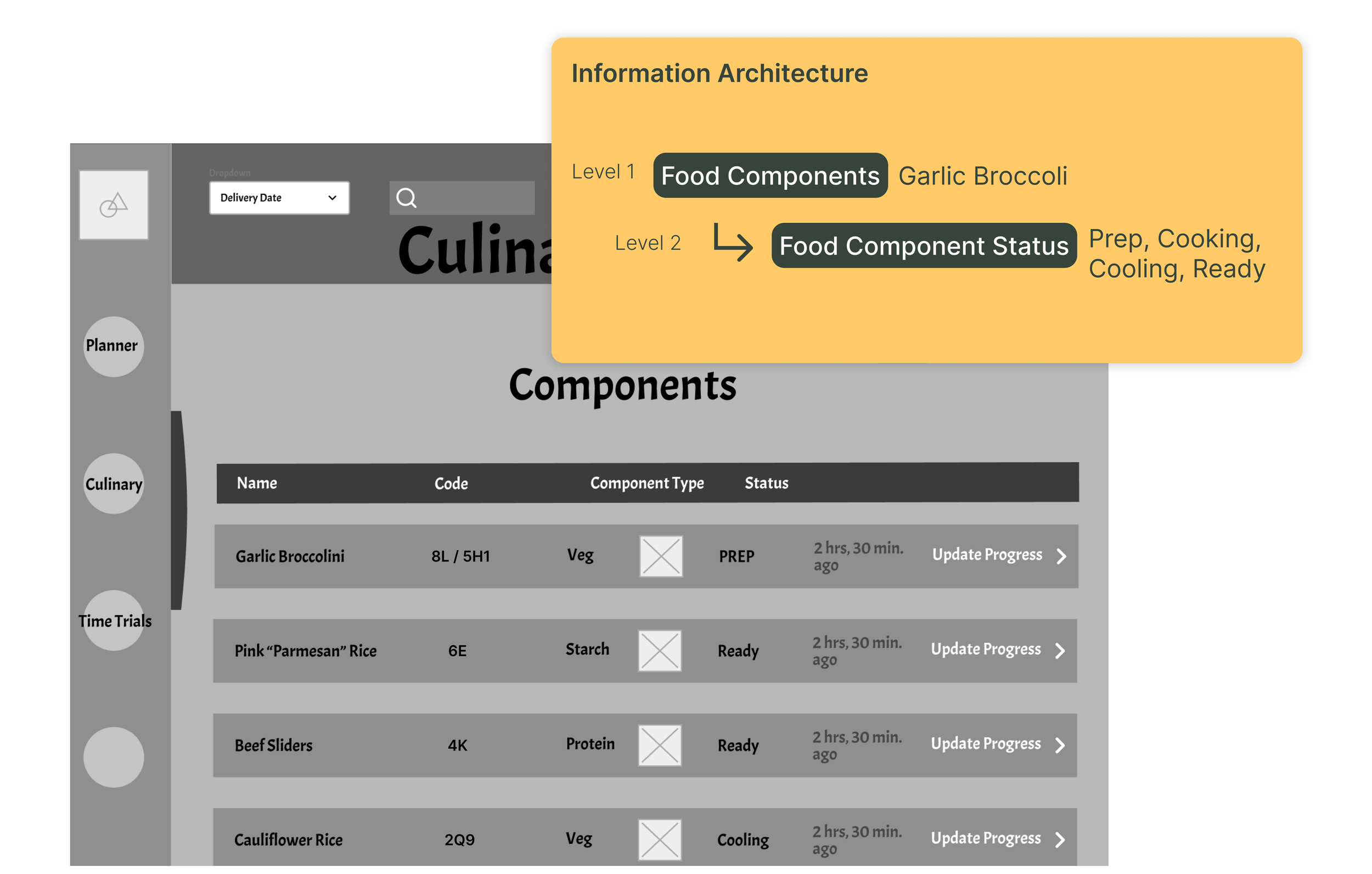Click the chevron arrow in the Beef Sliders row
The width and height of the screenshot is (1372, 874).
pos(1060,745)
